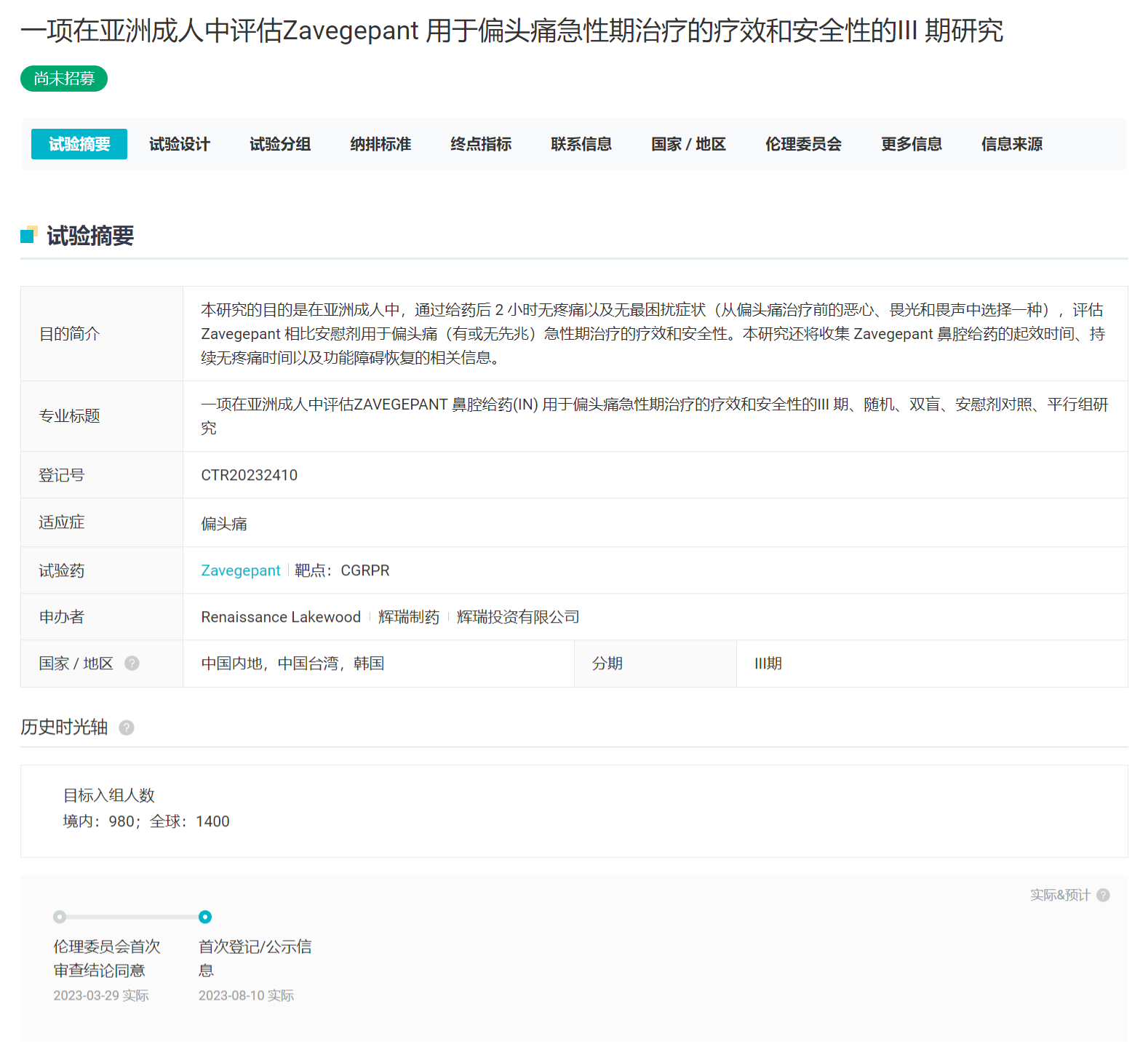
Task: Open the 试验摘要 tab
Action: [x=79, y=144]
